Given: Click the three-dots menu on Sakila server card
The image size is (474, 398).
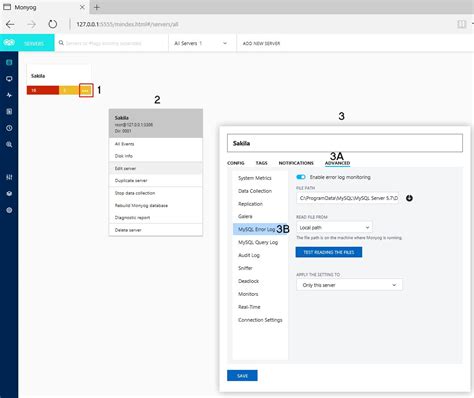Looking at the screenshot, I should coord(86,90).
